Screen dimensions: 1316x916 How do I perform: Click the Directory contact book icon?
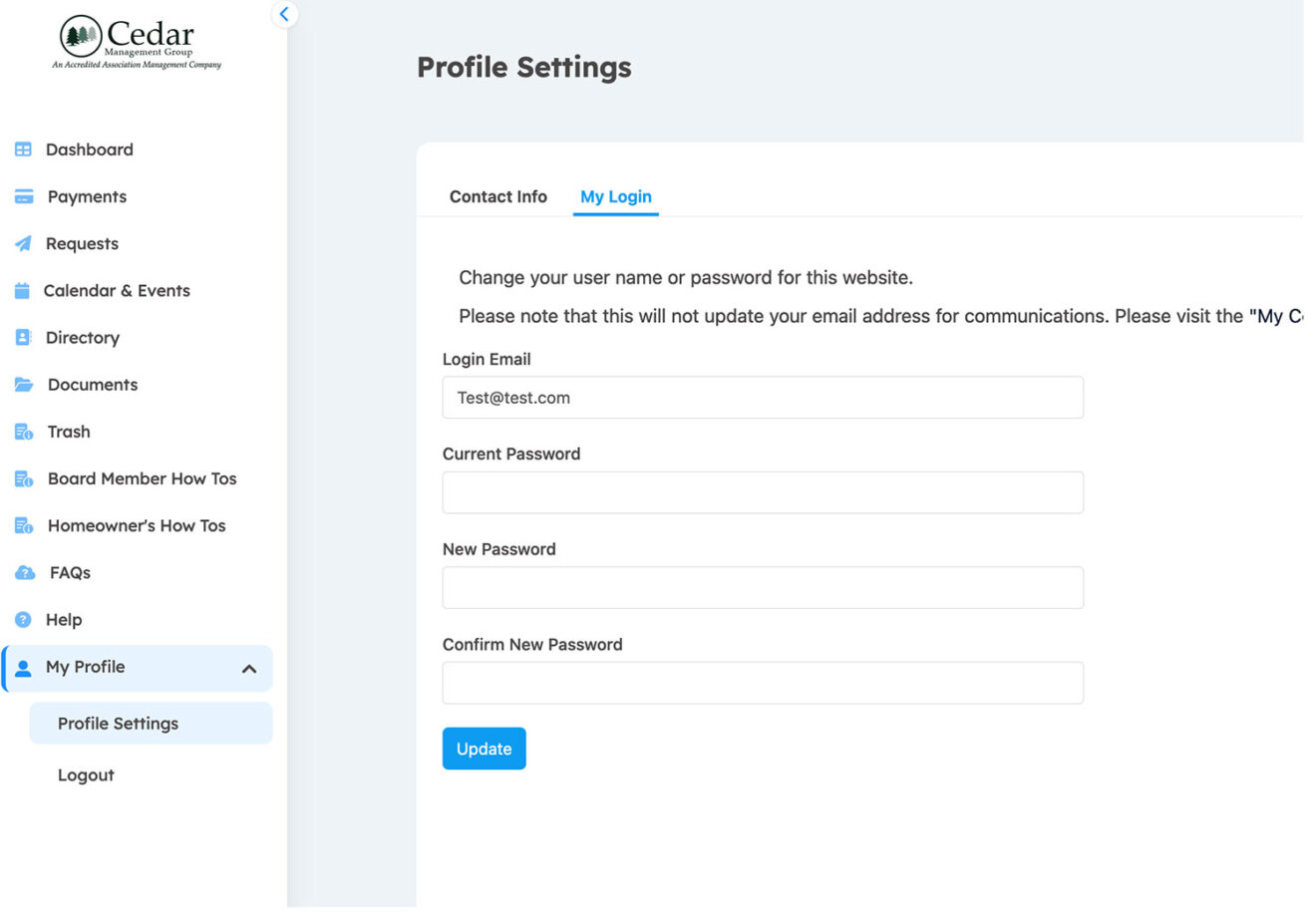[x=23, y=338]
